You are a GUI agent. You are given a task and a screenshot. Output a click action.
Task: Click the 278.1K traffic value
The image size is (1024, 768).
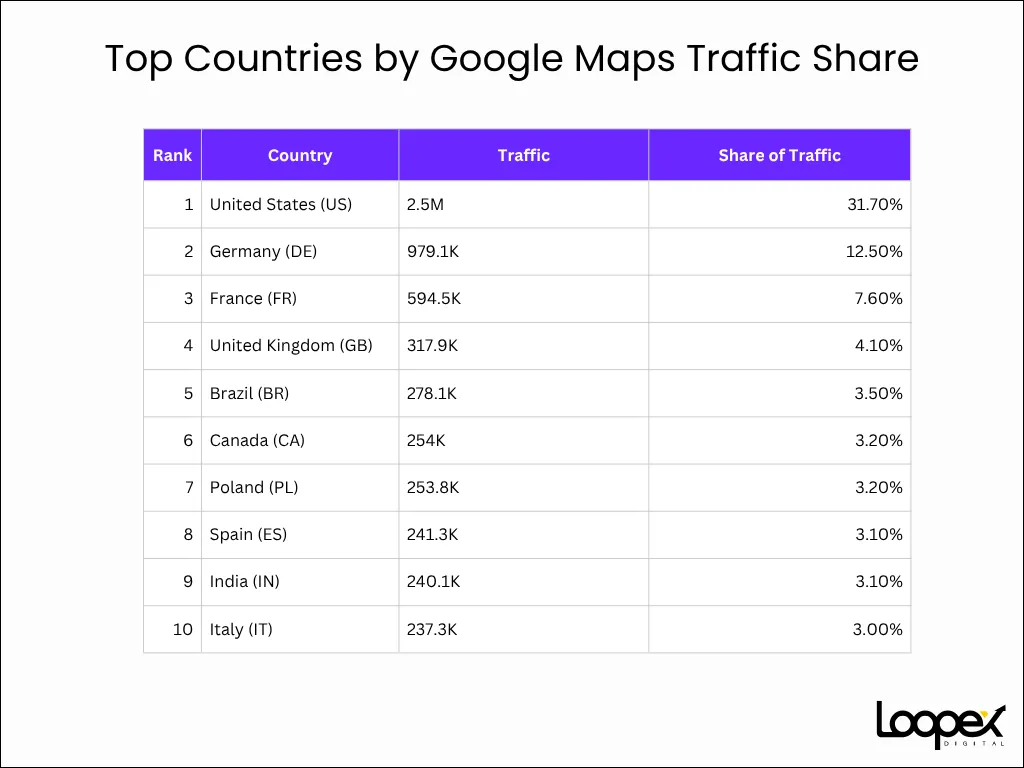[x=432, y=393]
